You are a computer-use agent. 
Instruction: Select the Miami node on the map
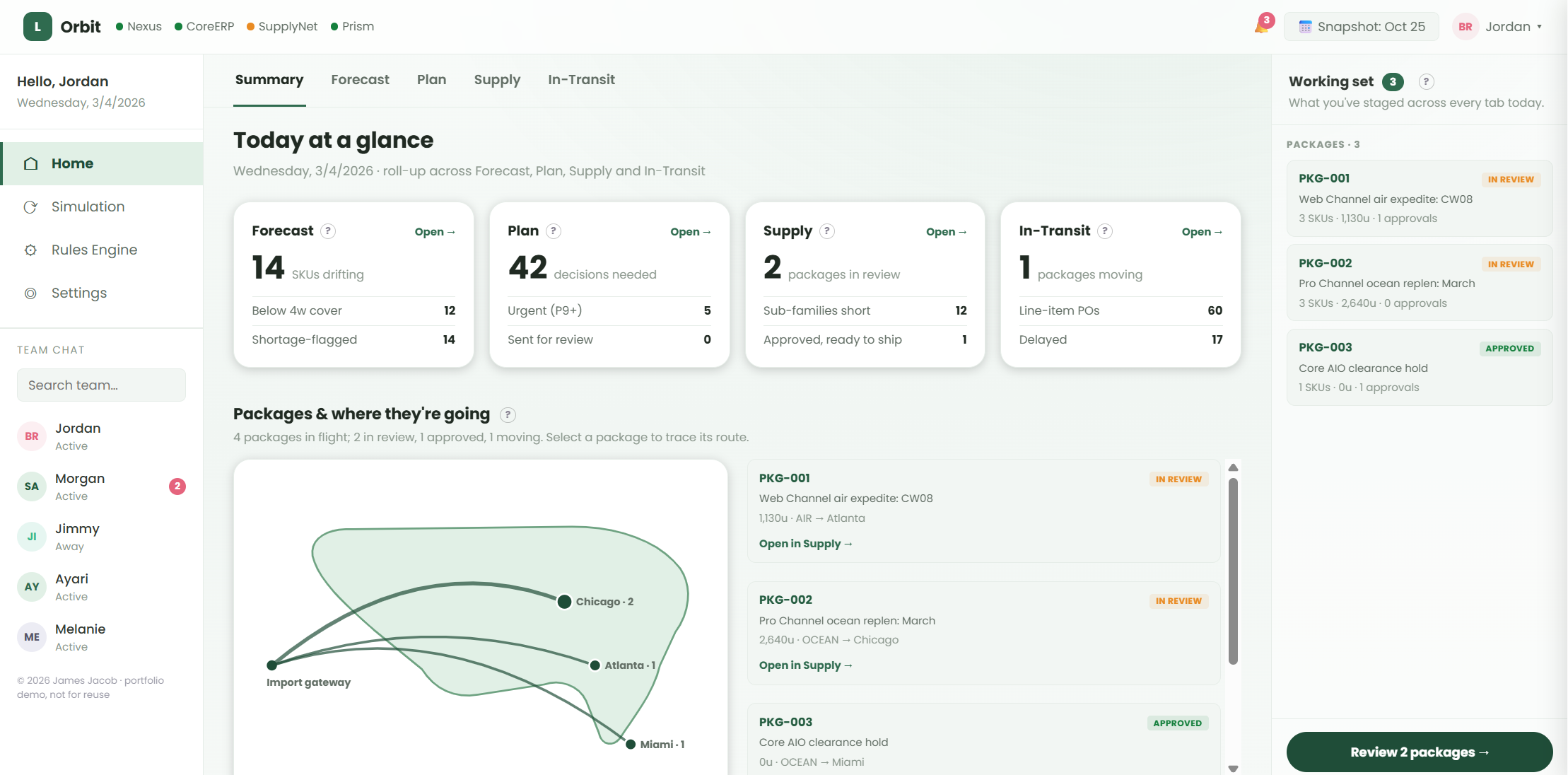click(631, 745)
